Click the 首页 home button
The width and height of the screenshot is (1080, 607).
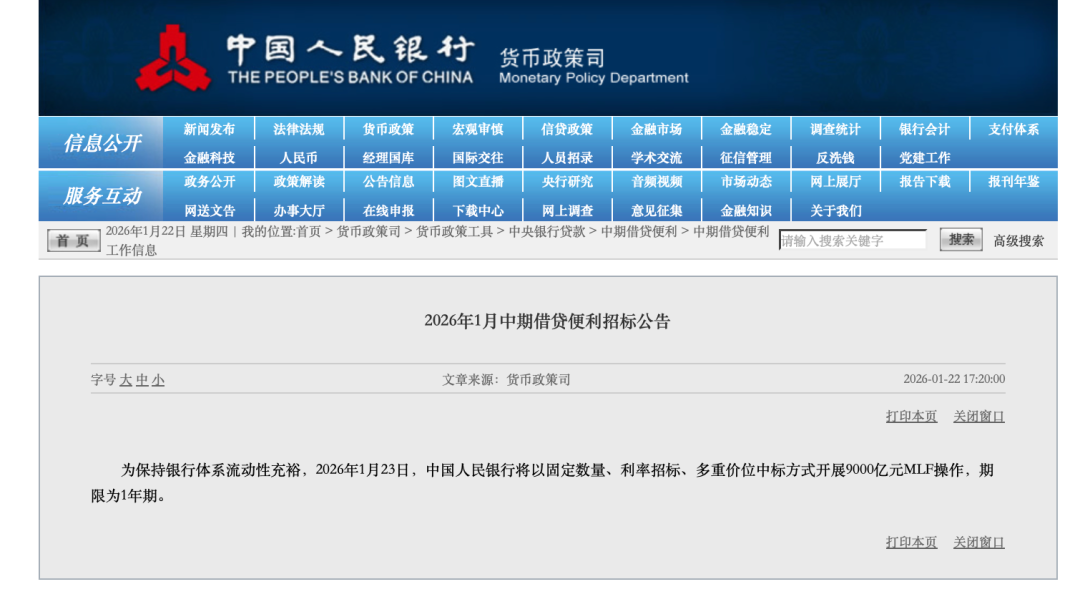74,240
